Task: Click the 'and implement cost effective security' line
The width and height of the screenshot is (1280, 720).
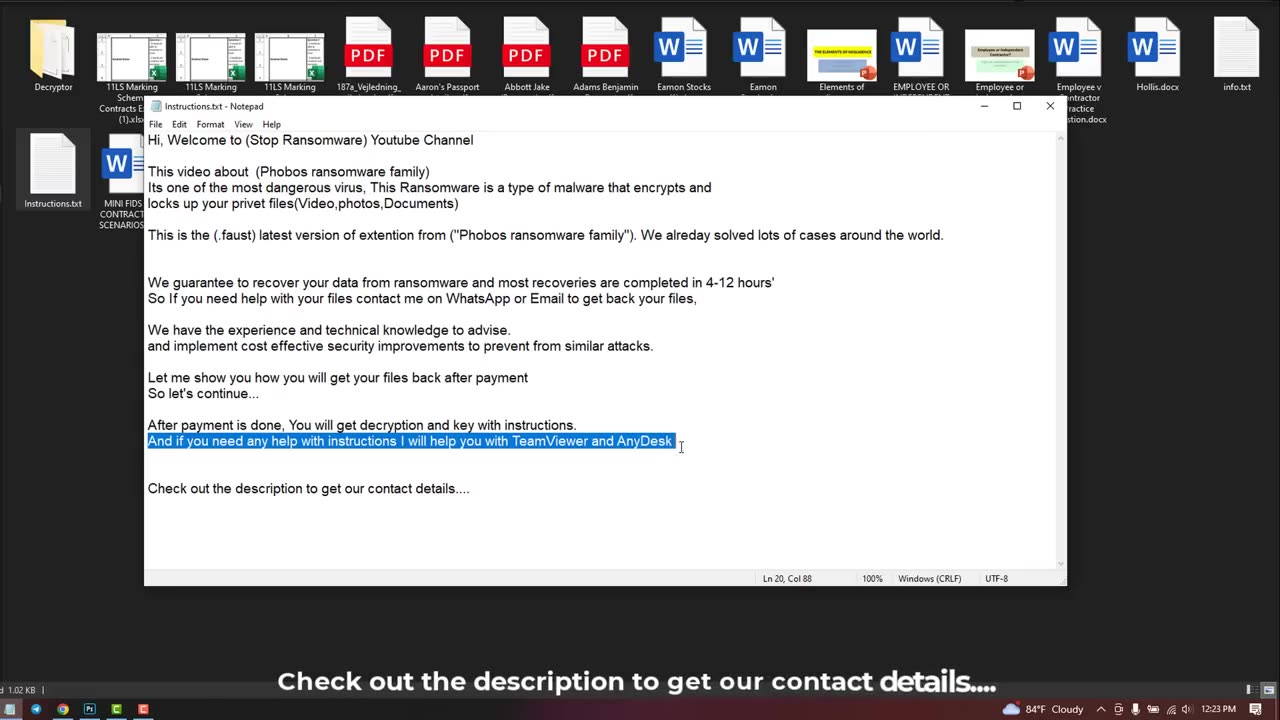Action: click(400, 346)
